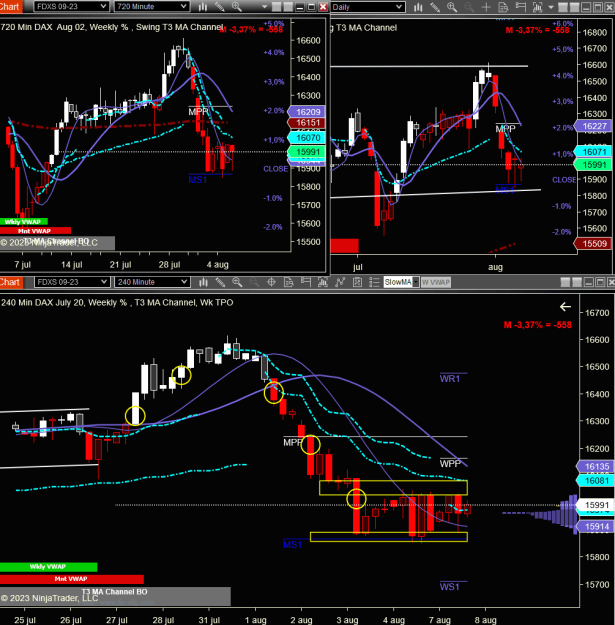Click return arrow in 240 Minute chart

point(565,307)
